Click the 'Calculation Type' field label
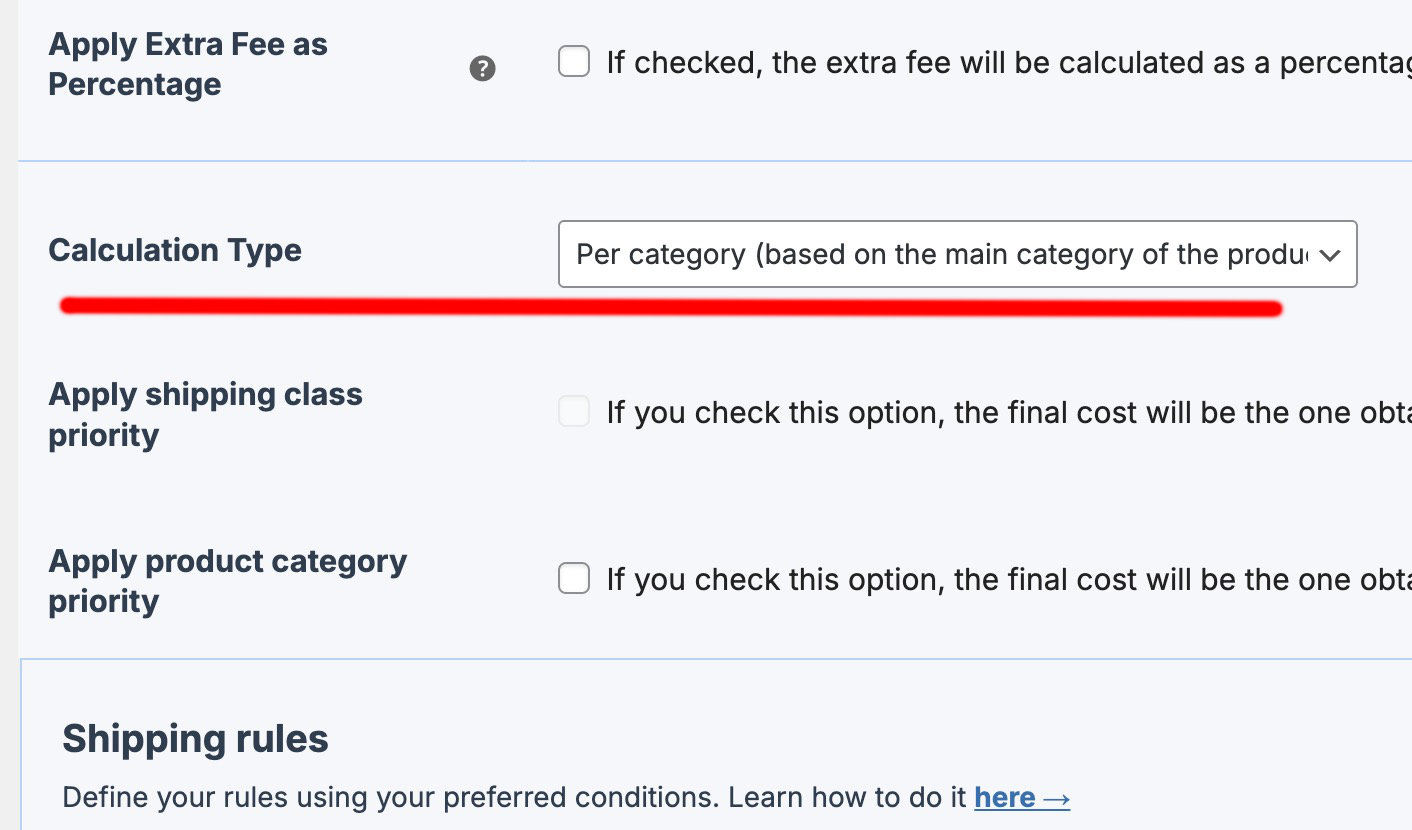The width and height of the screenshot is (1412, 830). pos(175,250)
